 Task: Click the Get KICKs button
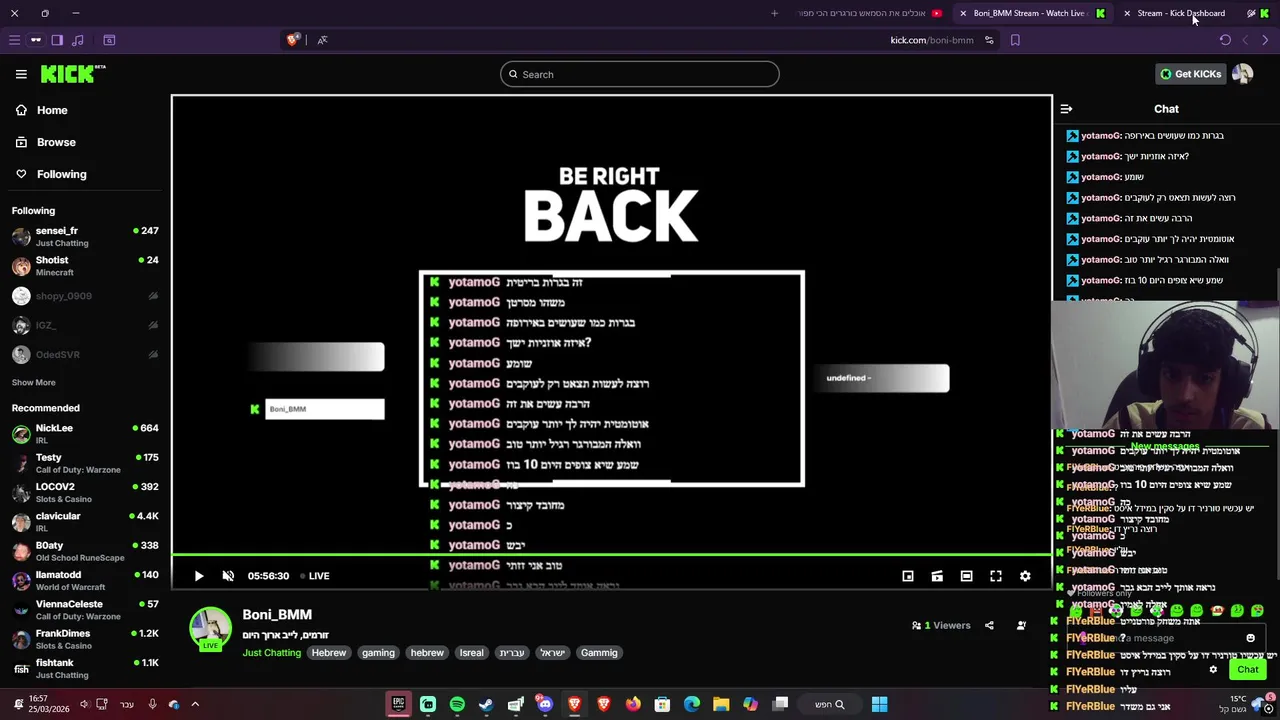[1190, 74]
